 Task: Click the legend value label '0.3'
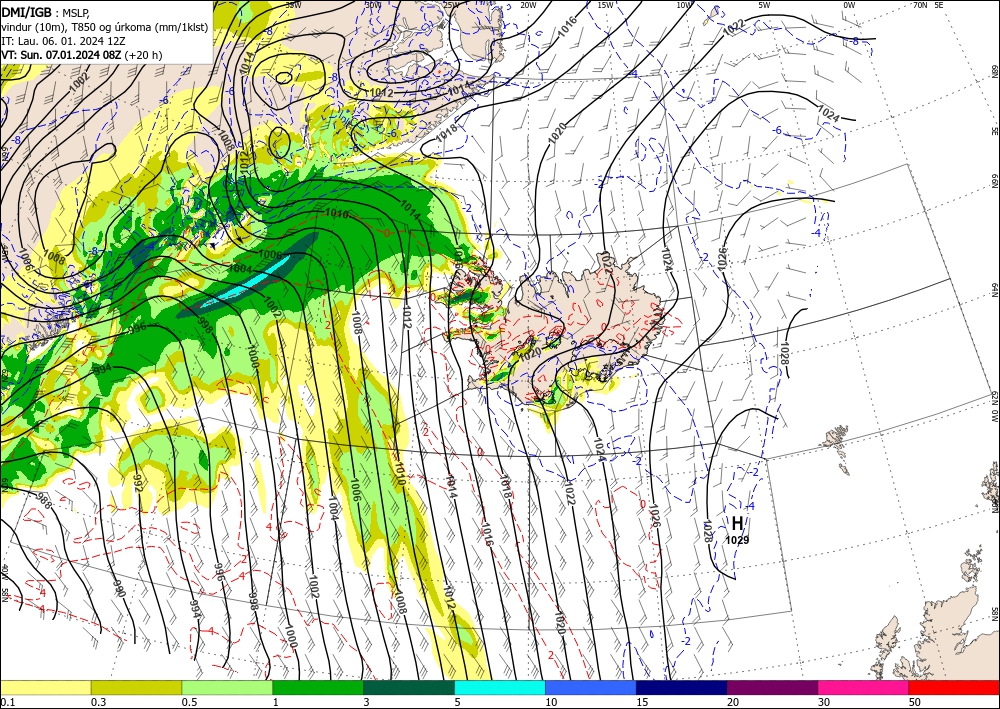(98, 702)
